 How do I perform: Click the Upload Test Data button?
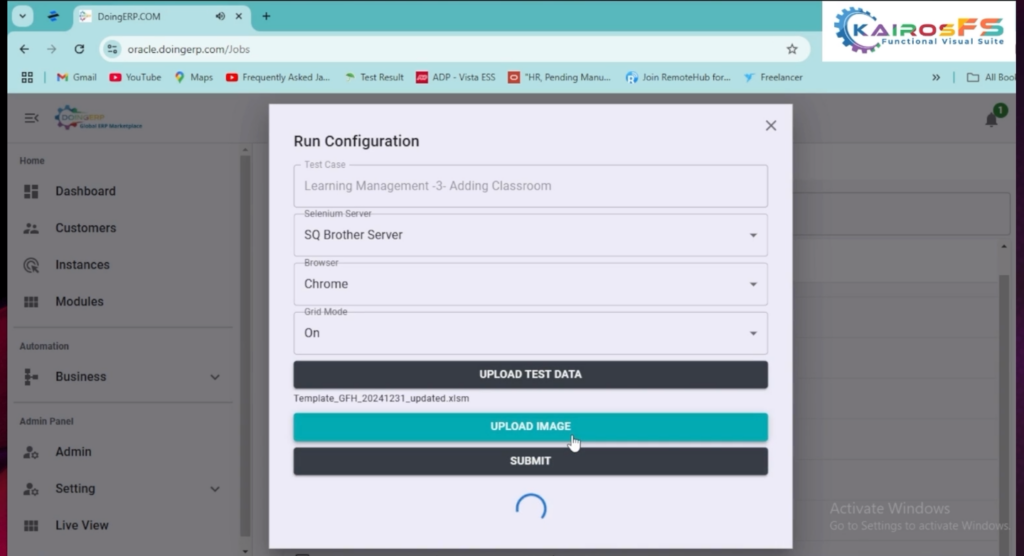click(x=530, y=374)
